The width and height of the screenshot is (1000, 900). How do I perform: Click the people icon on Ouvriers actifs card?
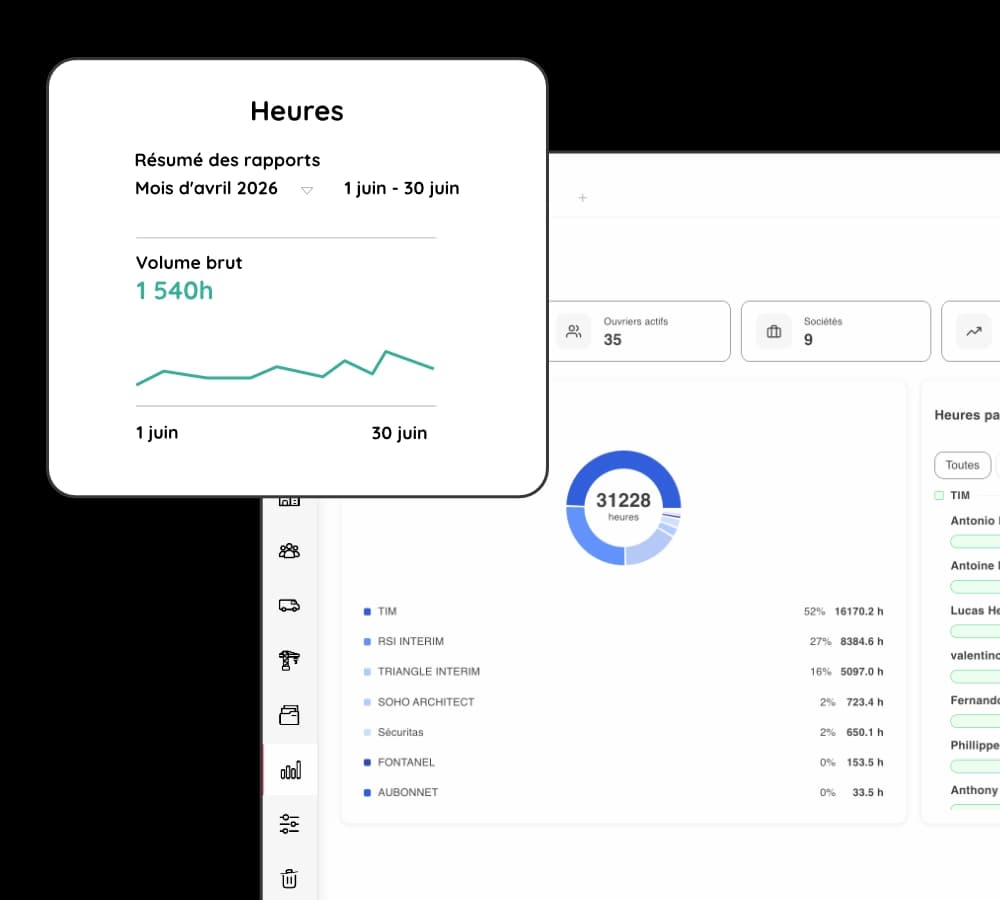tap(574, 331)
